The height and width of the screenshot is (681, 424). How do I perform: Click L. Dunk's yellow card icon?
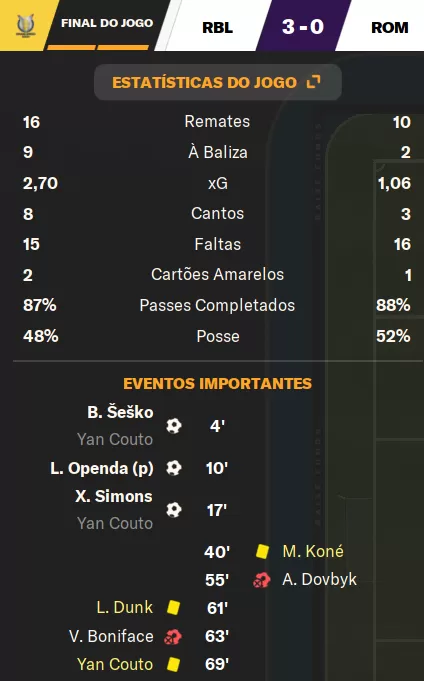(173, 608)
